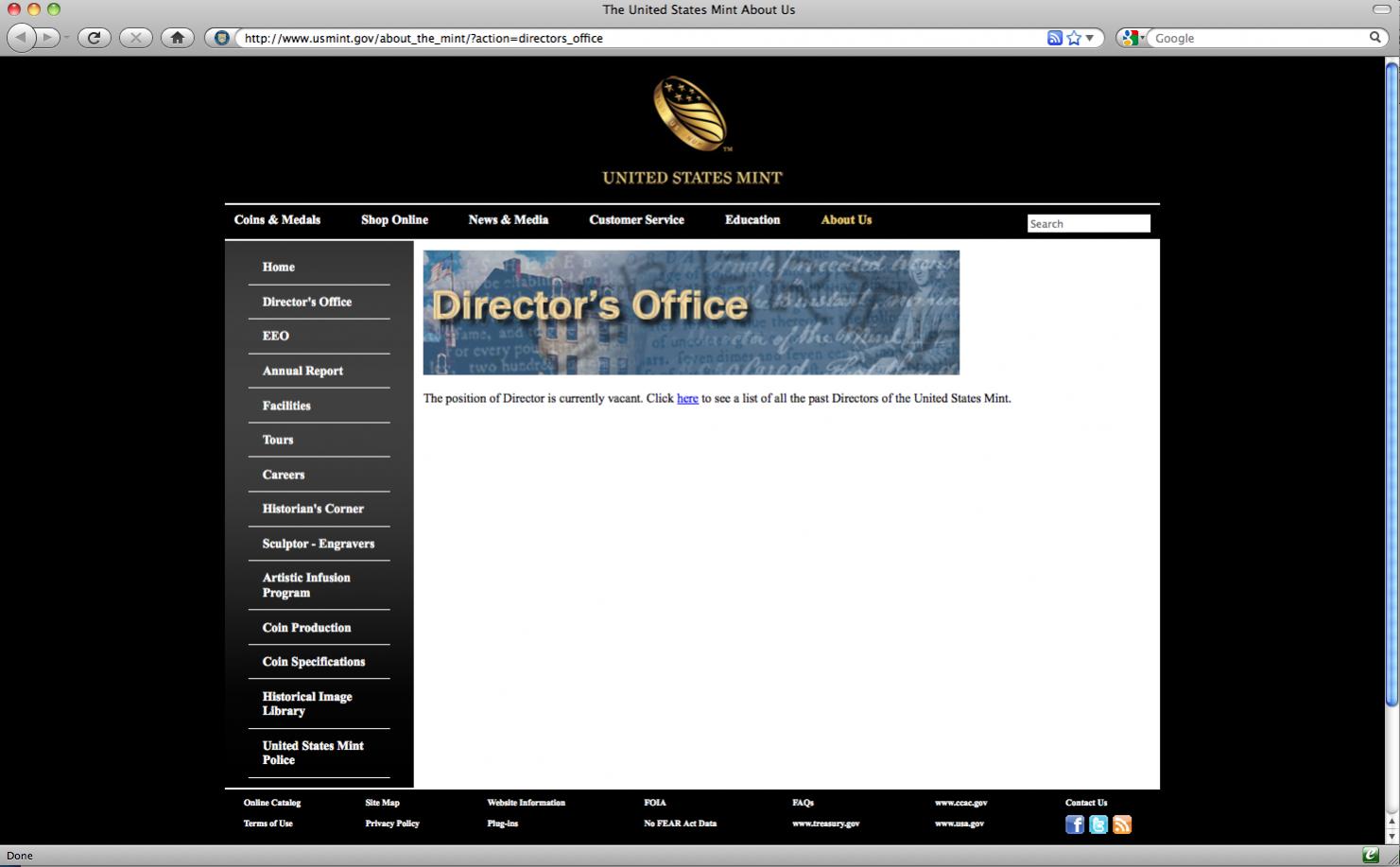Select Historian's Corner in sidebar
The height and width of the screenshot is (867, 1400).
coord(313,509)
